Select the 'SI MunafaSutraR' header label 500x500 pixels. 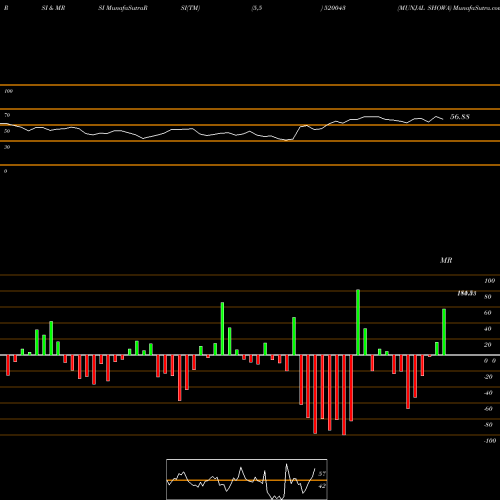click(x=123, y=8)
